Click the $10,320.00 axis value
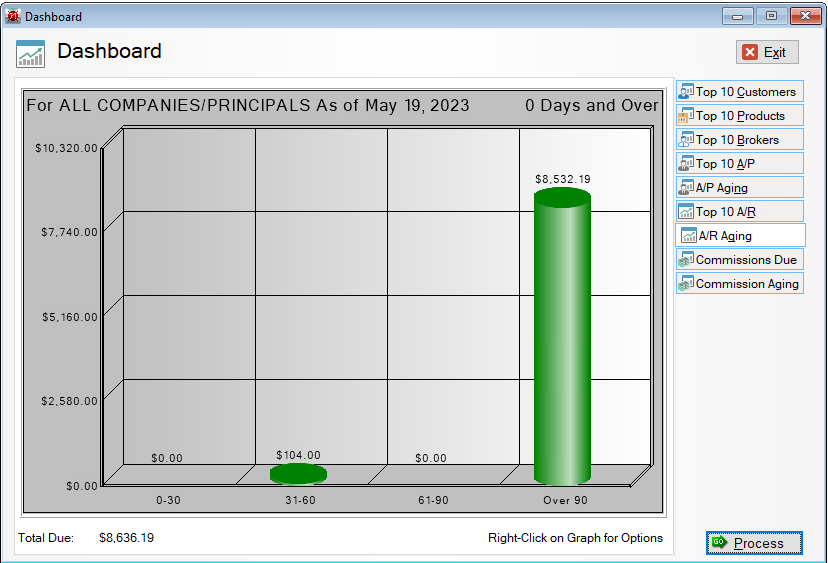 pyautogui.click(x=67, y=148)
